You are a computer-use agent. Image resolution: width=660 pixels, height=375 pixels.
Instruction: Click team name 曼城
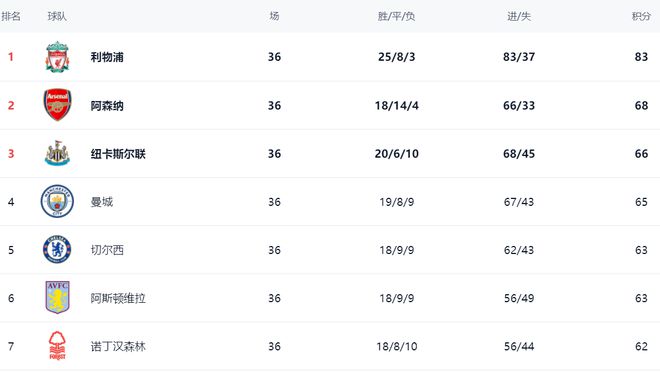point(101,202)
